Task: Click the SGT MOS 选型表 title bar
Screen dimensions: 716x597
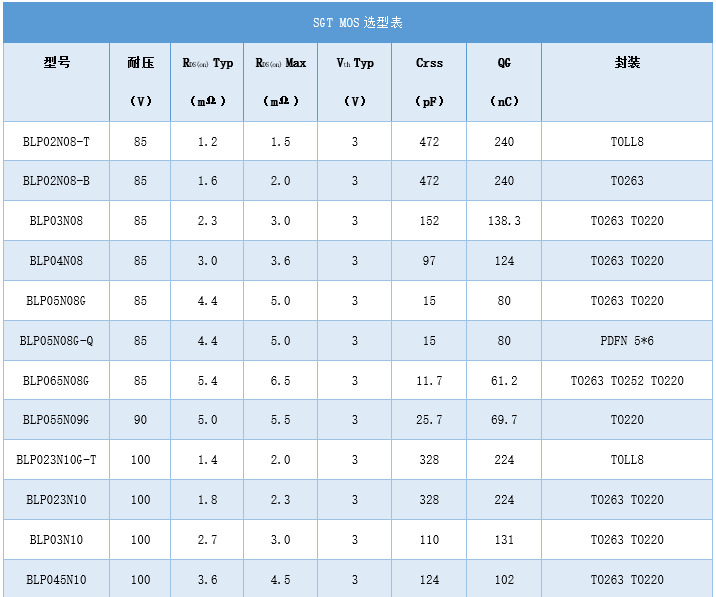Action: pos(357,22)
